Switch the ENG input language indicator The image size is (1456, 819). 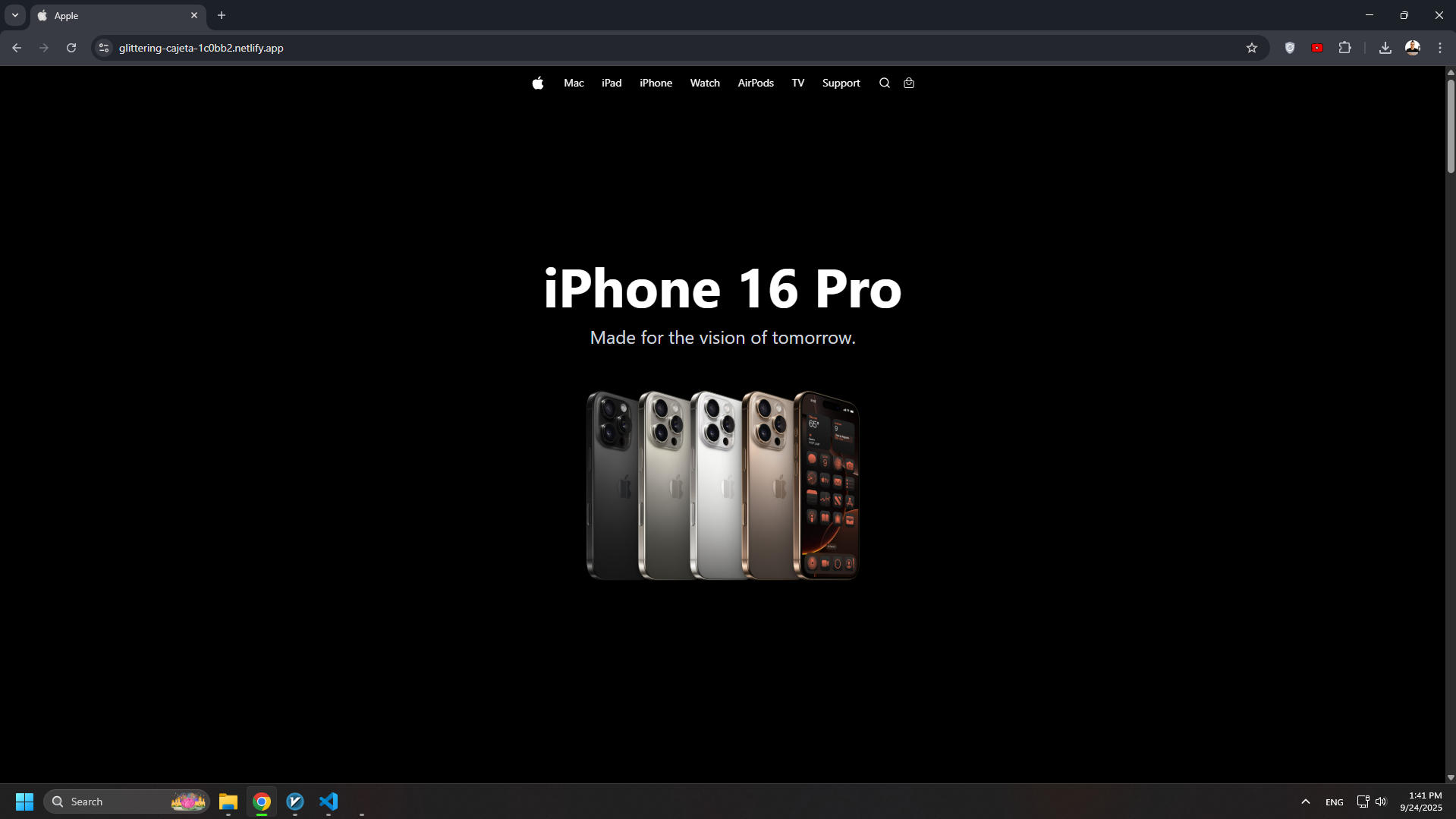(1335, 802)
